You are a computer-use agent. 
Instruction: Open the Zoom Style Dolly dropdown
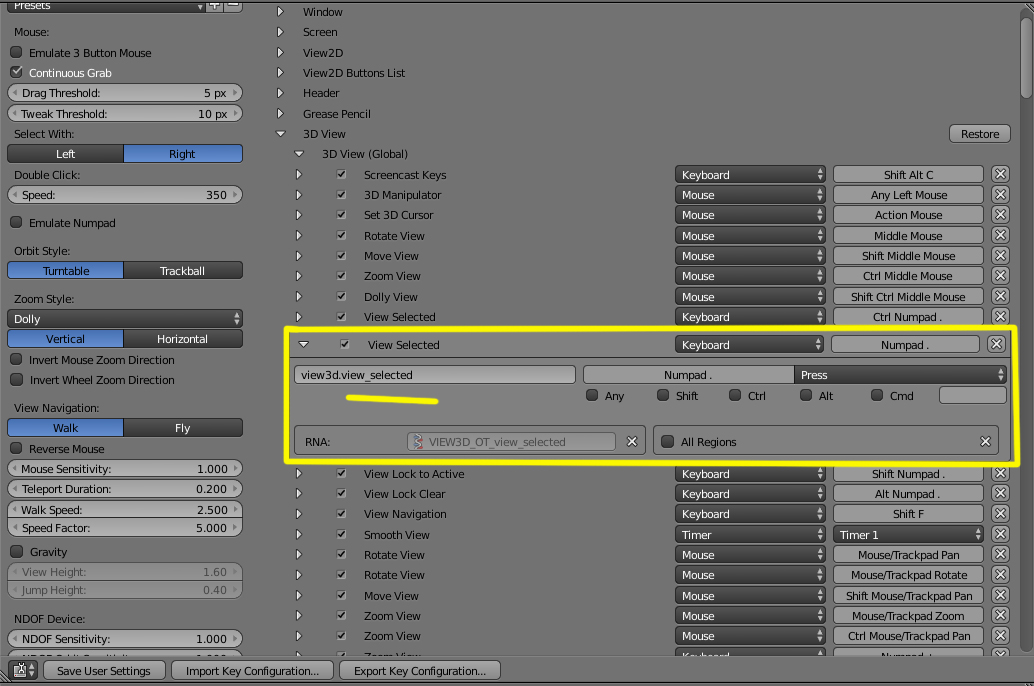click(x=125, y=319)
